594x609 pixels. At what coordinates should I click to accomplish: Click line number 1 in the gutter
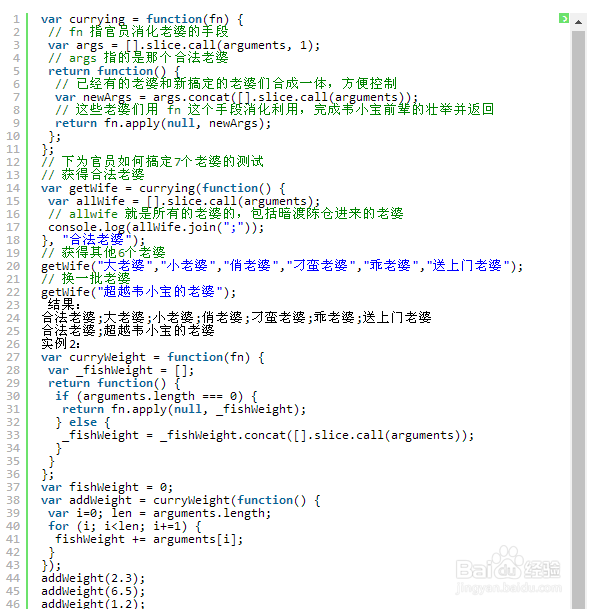click(16, 19)
